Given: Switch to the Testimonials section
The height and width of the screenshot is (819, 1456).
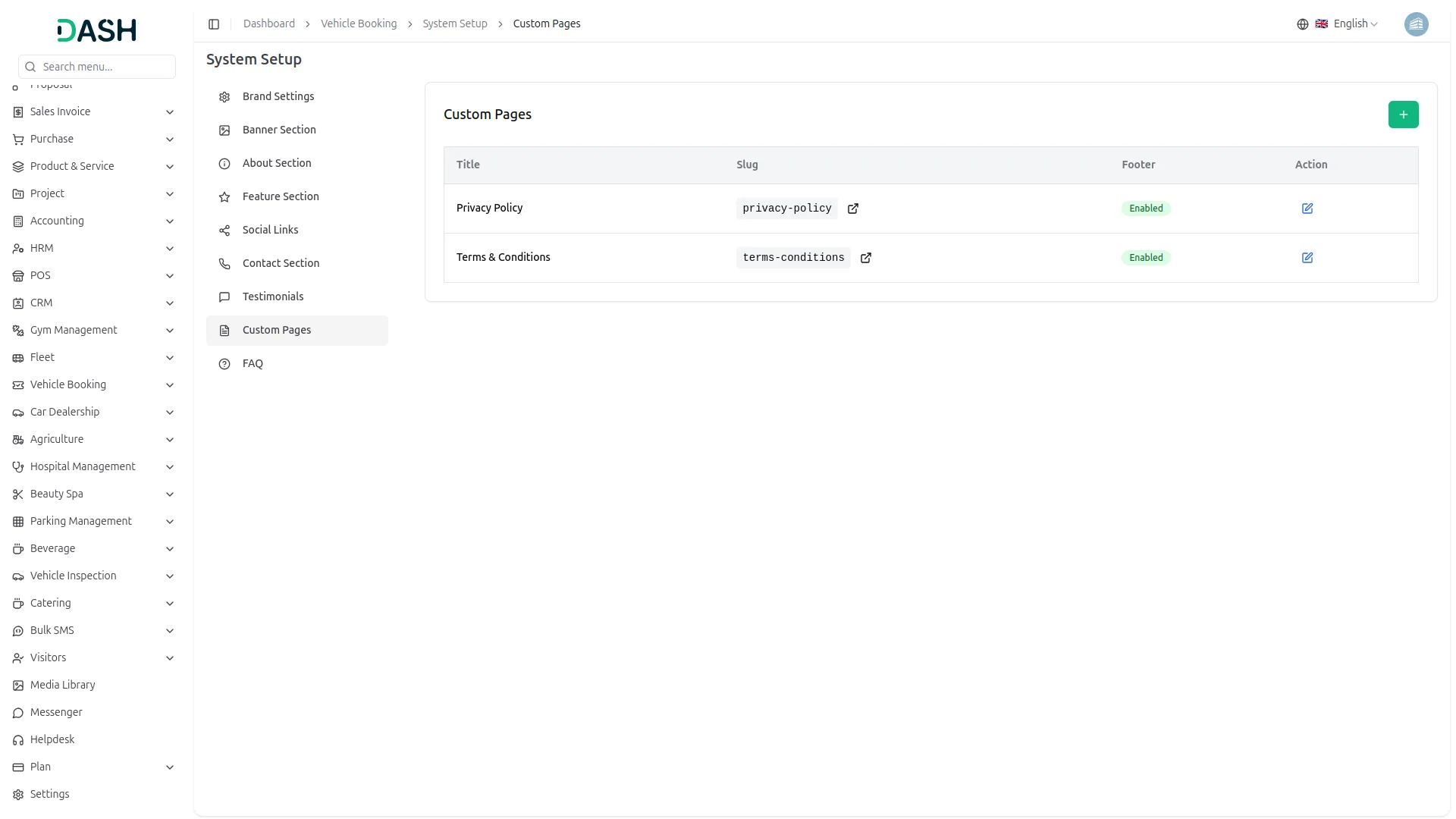Looking at the screenshot, I should (x=273, y=297).
